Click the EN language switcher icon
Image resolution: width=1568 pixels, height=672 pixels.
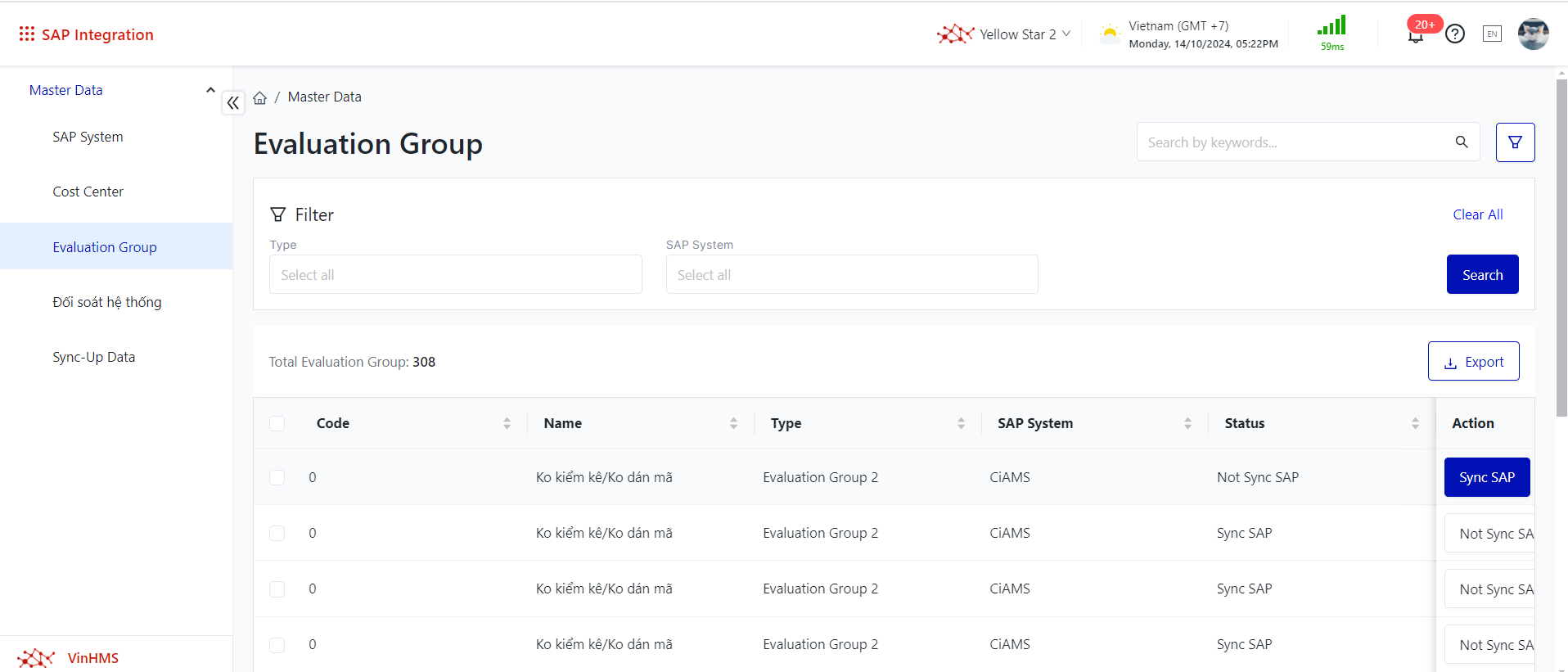tap(1492, 34)
